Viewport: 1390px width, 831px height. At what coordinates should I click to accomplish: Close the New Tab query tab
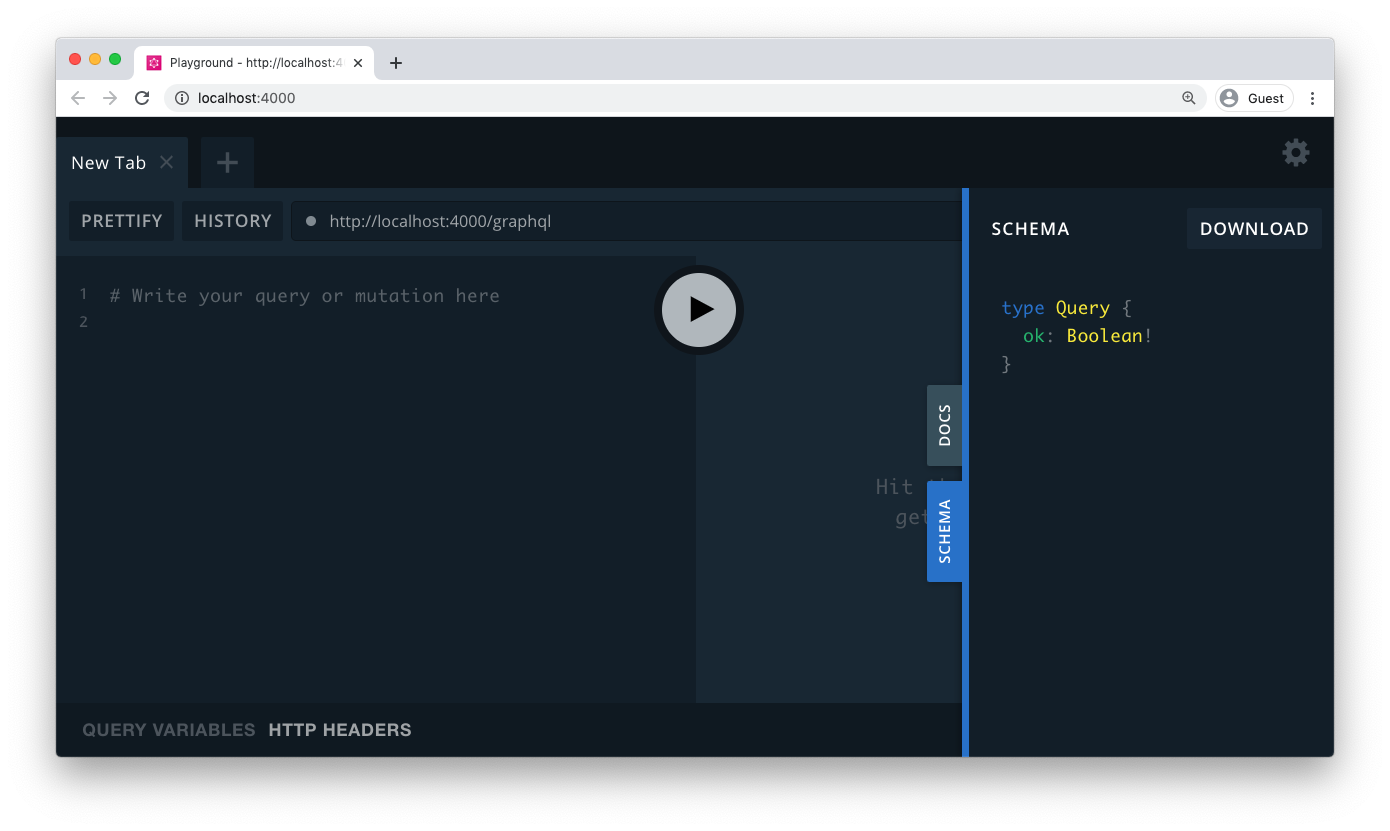(x=167, y=162)
